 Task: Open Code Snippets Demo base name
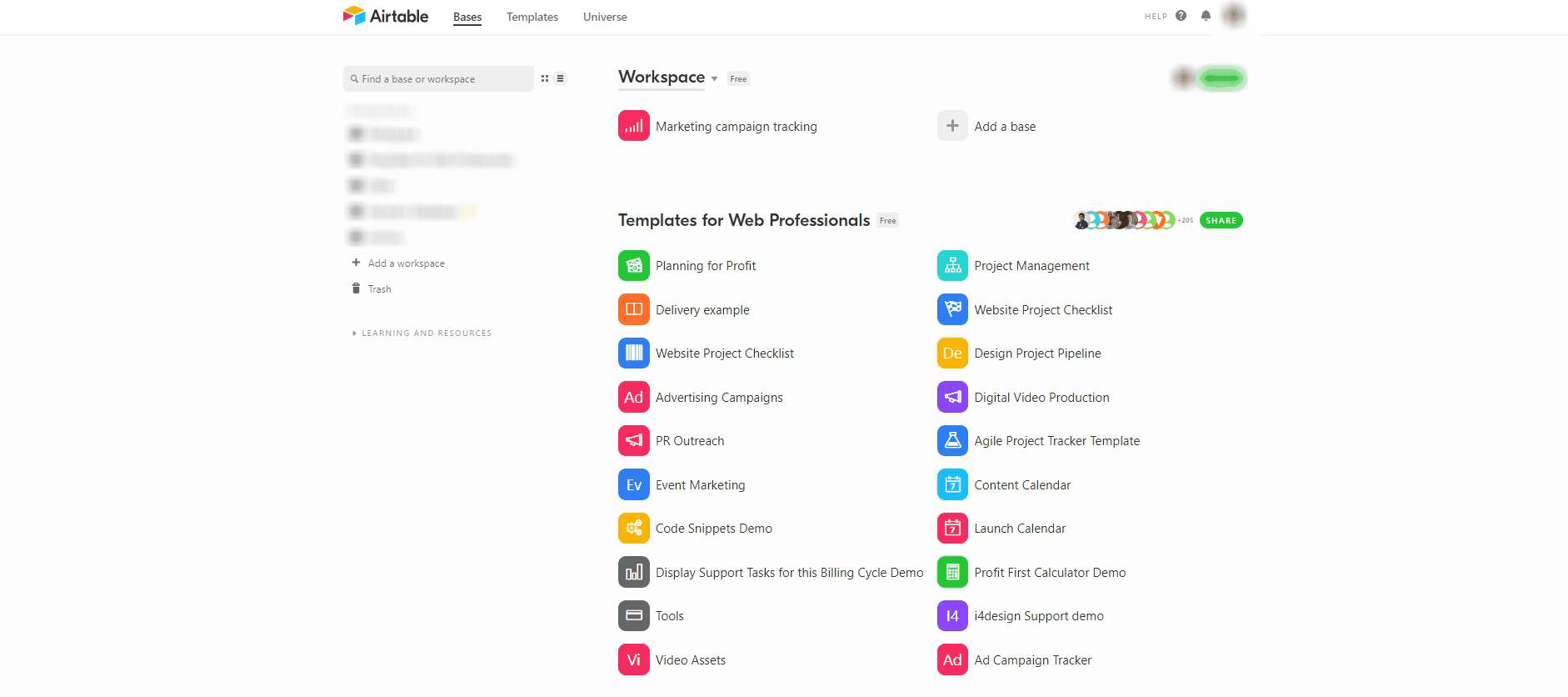click(713, 529)
